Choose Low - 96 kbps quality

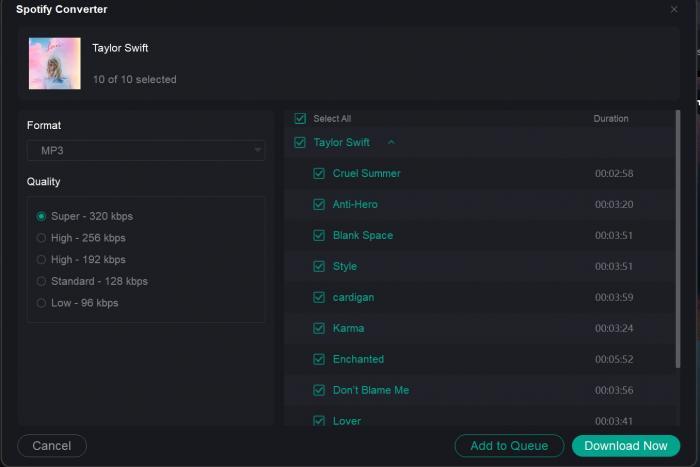tap(41, 303)
